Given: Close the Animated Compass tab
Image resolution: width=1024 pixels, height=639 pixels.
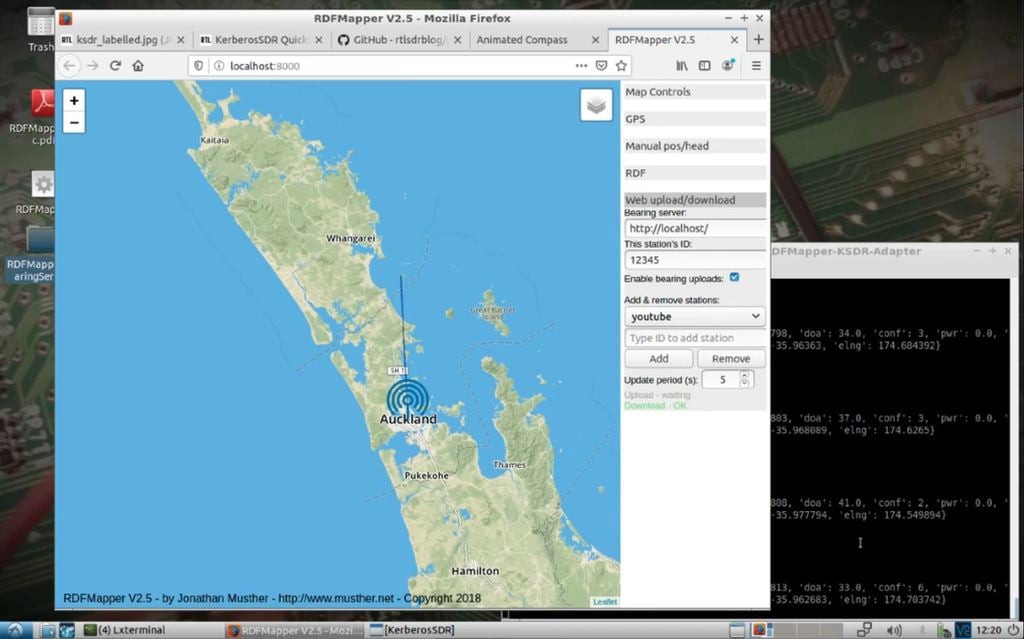Looking at the screenshot, I should coord(595,40).
